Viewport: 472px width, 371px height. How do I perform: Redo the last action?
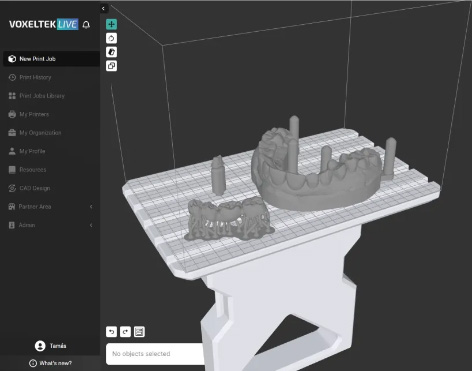pos(125,332)
